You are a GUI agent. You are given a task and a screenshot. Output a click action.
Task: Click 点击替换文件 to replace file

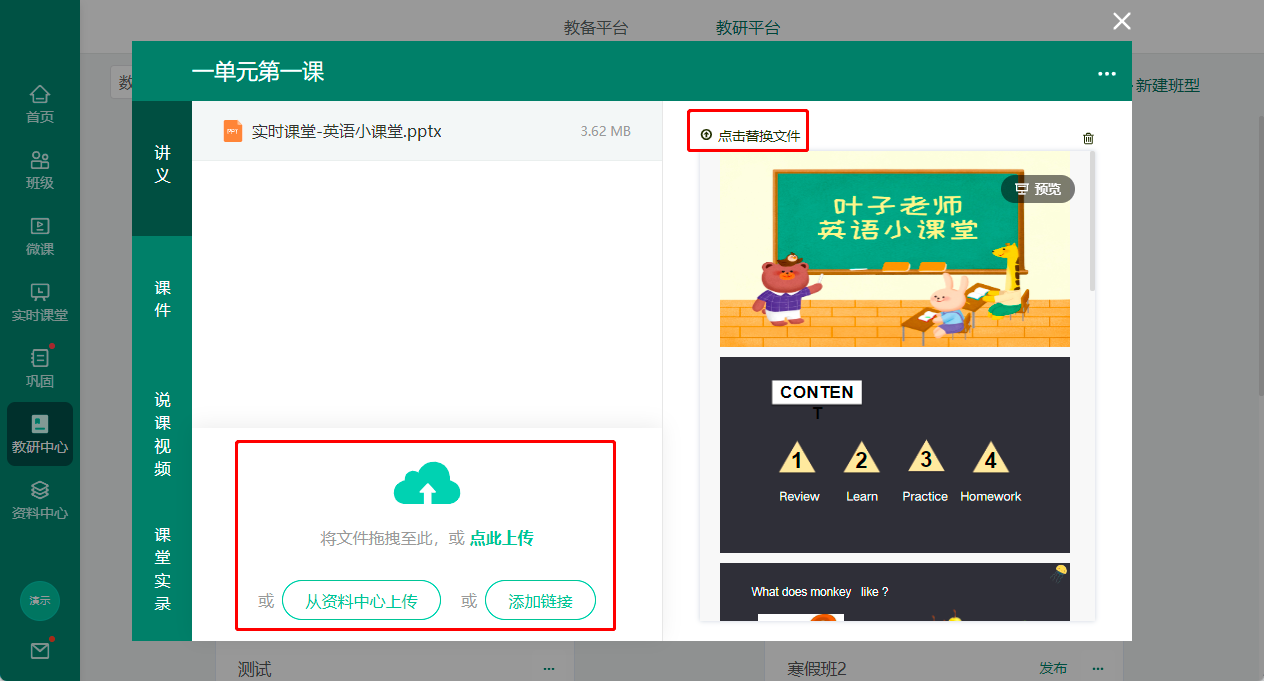[x=750, y=135]
